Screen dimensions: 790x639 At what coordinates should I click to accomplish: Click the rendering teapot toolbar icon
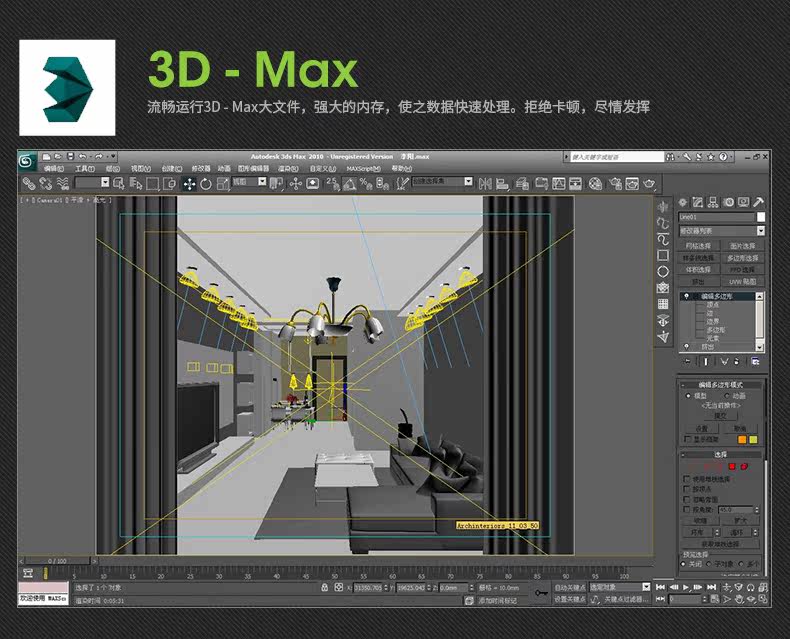[x=649, y=184]
